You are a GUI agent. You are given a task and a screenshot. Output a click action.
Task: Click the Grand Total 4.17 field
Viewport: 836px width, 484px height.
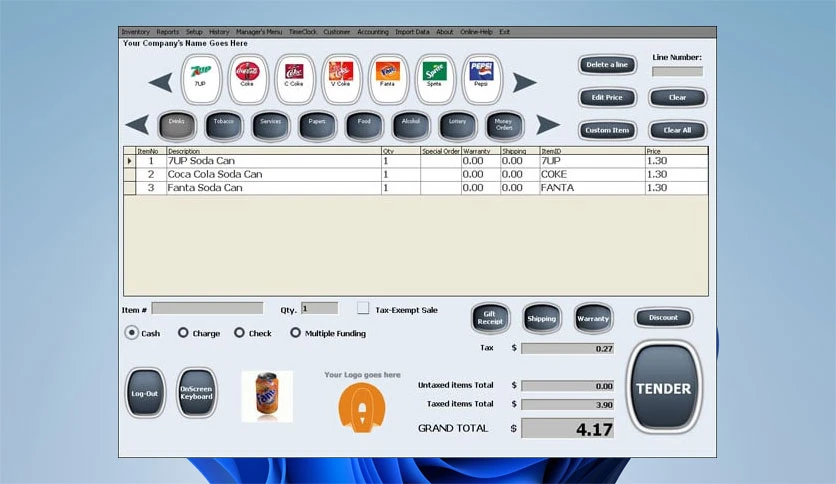(567, 428)
